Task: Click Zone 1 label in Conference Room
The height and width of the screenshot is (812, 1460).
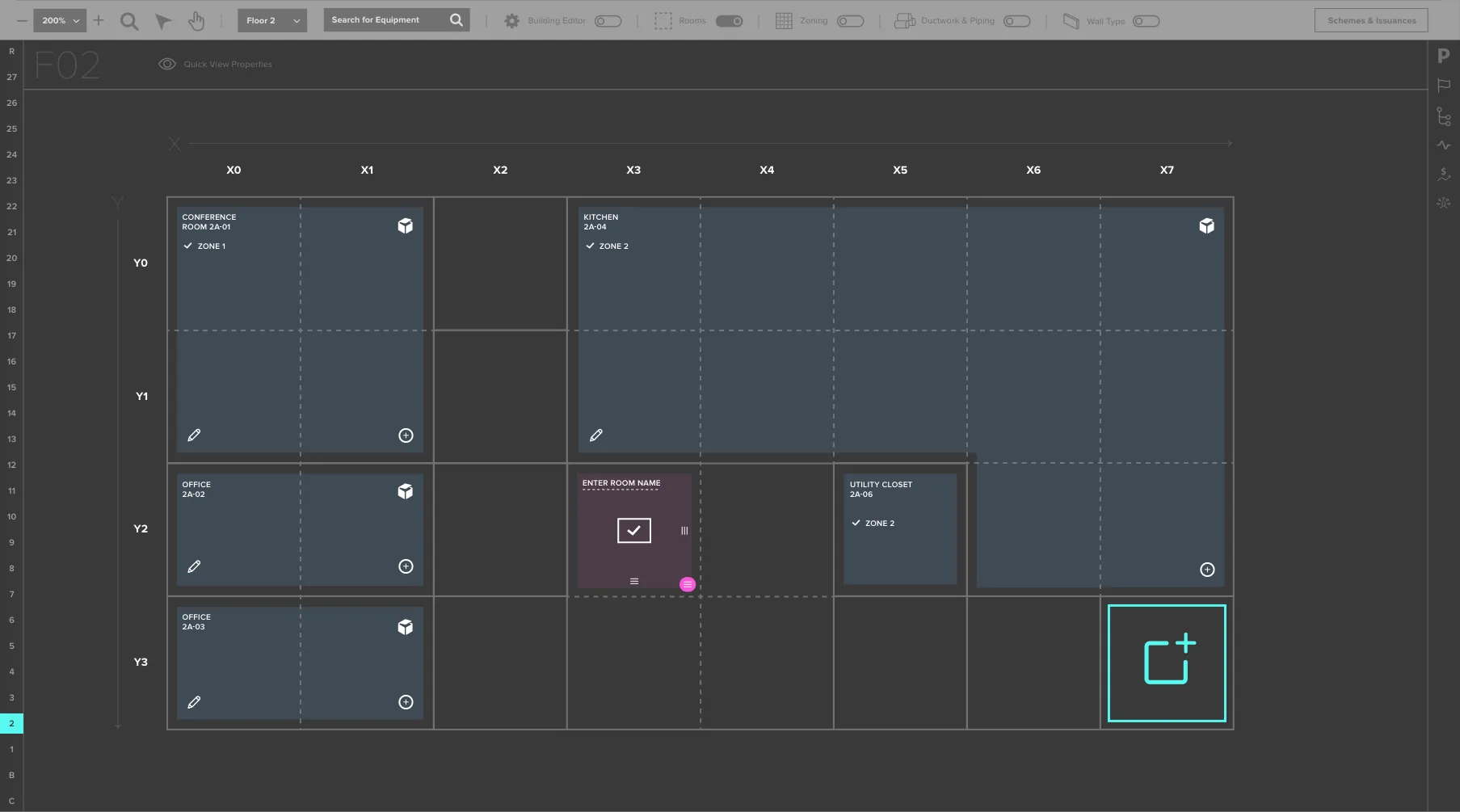Action: (x=212, y=246)
